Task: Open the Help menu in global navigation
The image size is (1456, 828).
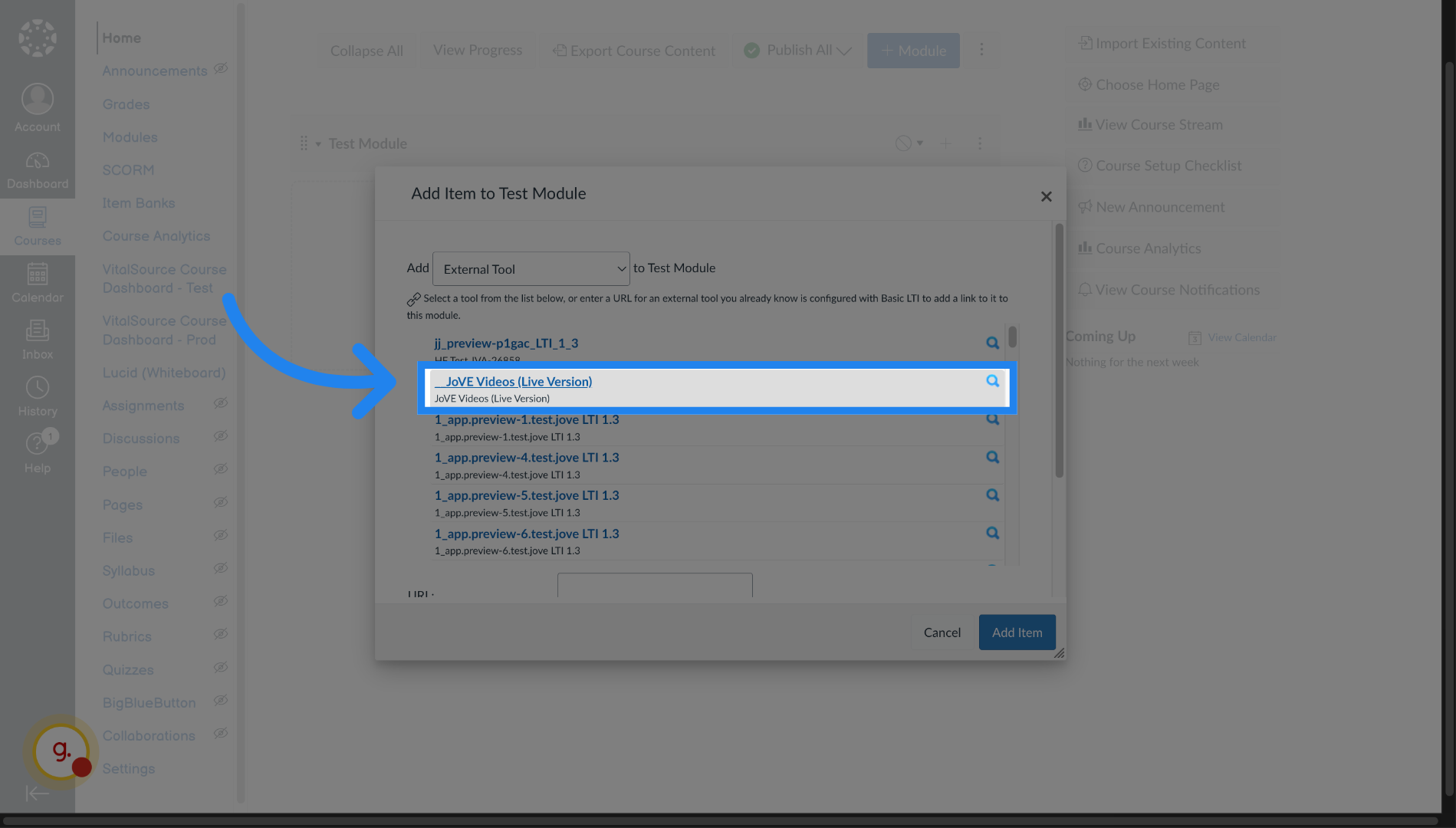Action: tap(37, 454)
